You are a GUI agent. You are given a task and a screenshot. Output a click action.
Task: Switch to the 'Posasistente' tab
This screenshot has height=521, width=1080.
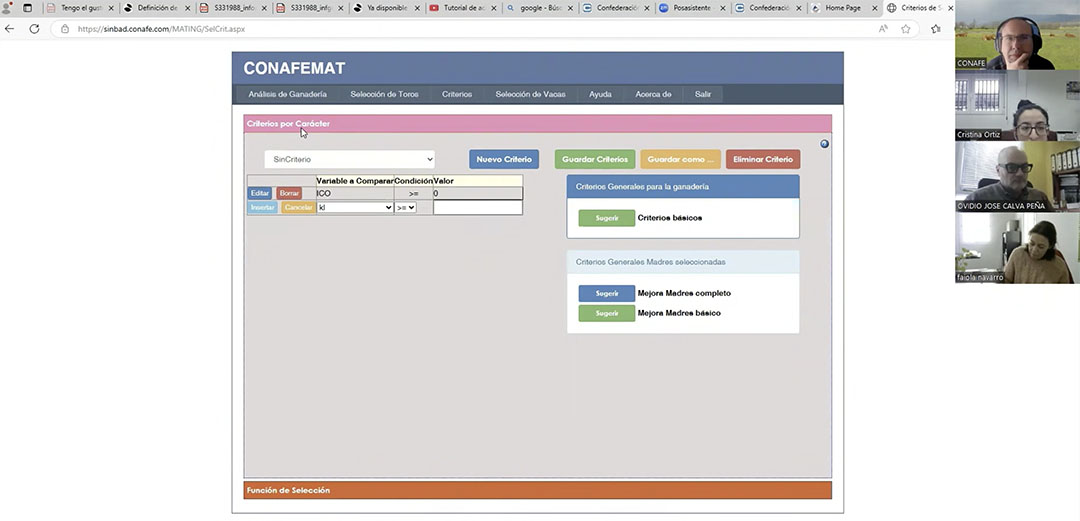point(691,8)
